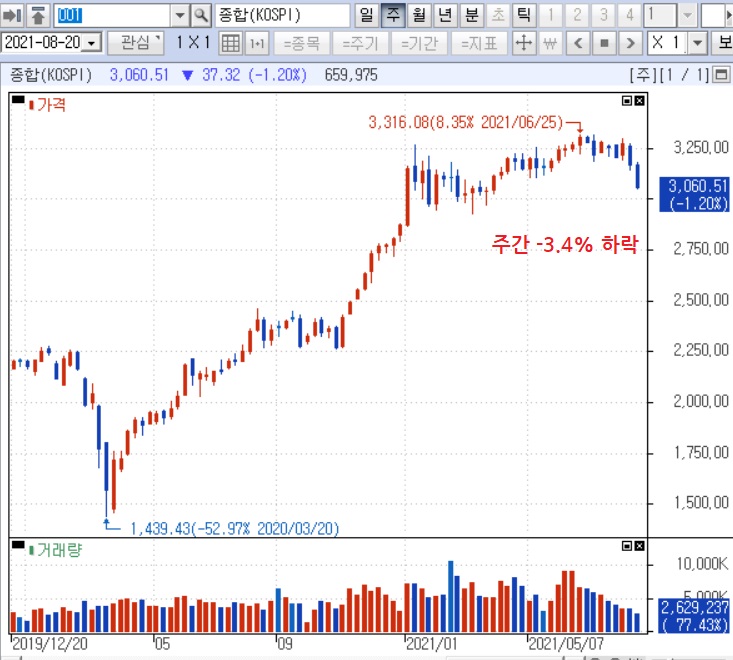Open the stock code dropdown arrow
This screenshot has width=733, height=660.
[180, 15]
